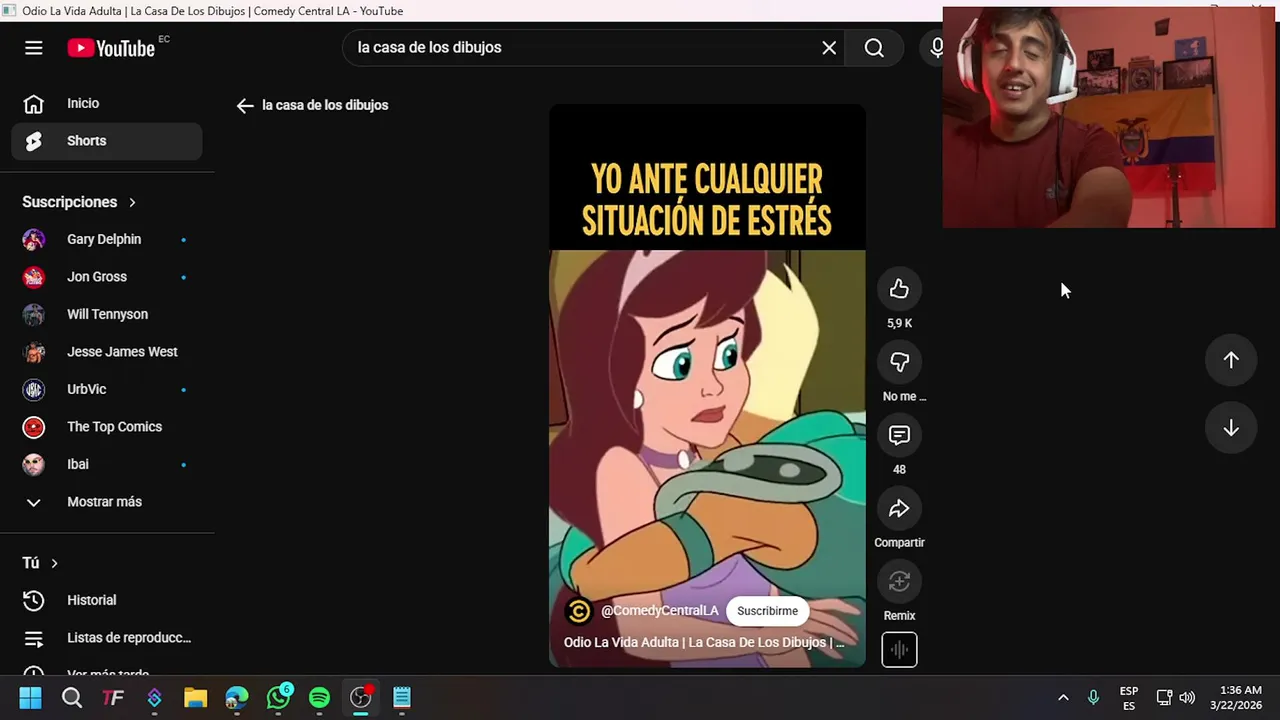The image size is (1280, 720).
Task: Click Gary Delphin avatar icon
Action: tap(34, 239)
